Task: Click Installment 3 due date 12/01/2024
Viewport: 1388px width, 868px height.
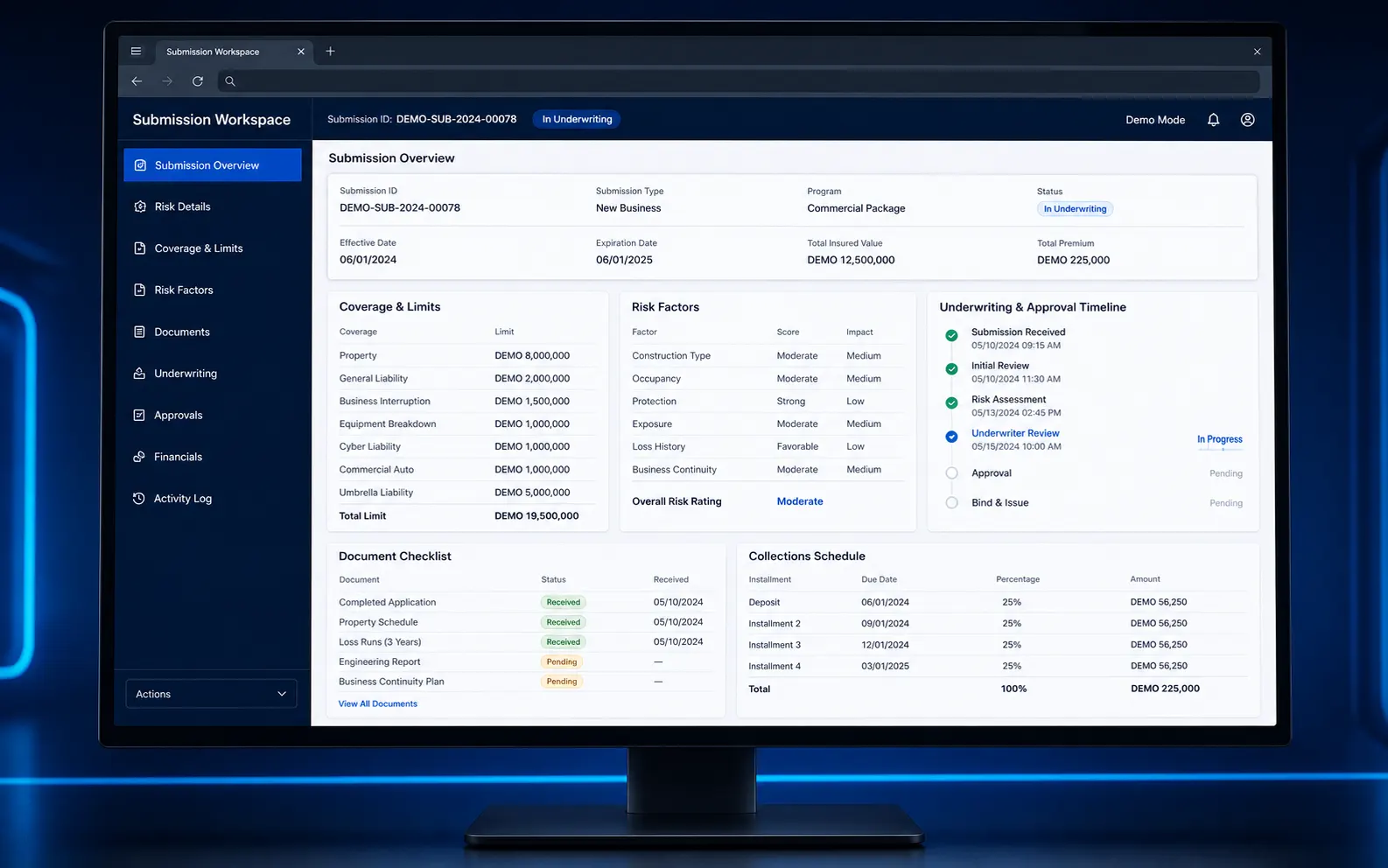Action: tap(885, 645)
